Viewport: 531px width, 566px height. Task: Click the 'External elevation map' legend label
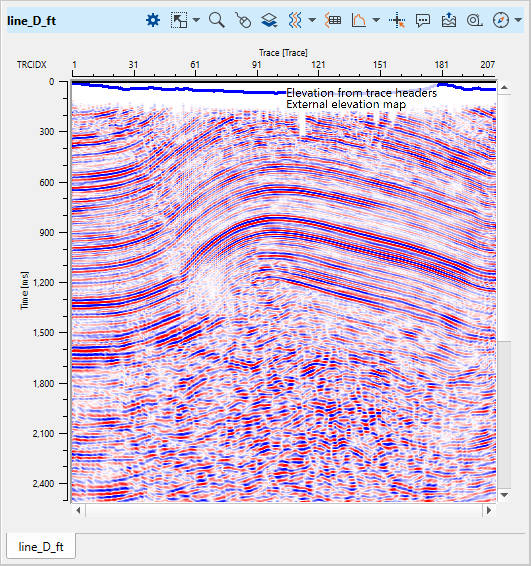click(x=346, y=104)
